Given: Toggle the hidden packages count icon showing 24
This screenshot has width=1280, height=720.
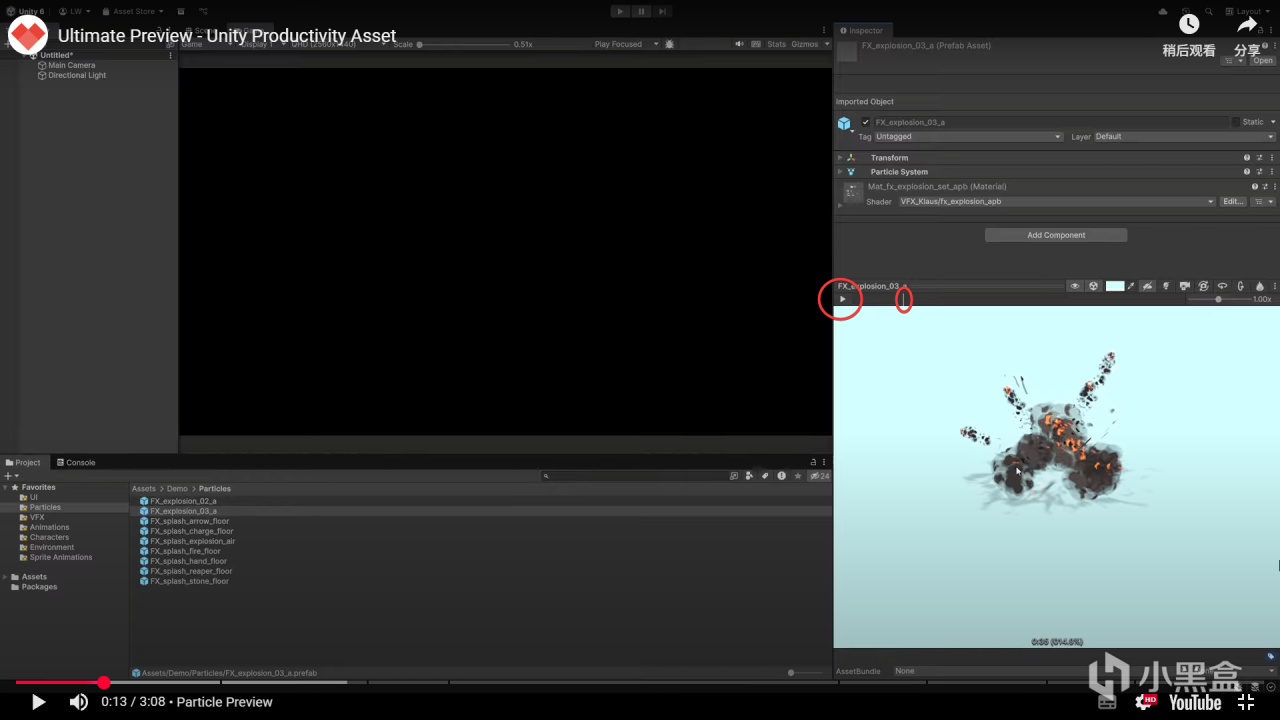Looking at the screenshot, I should coord(820,476).
